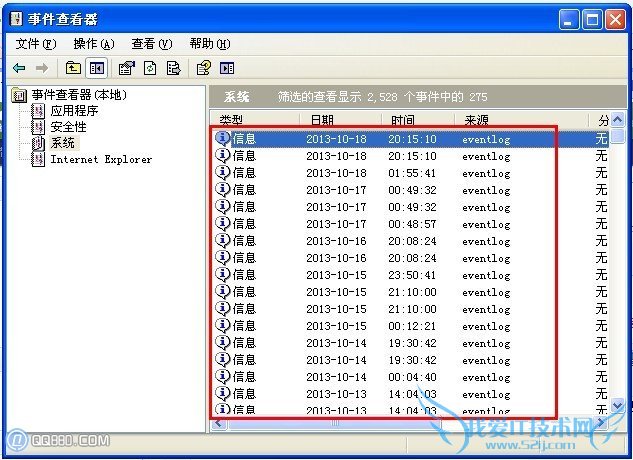Image resolution: width=633 pixels, height=460 pixels.
Task: Select Internet Explorer log in the tree
Action: coord(101,159)
